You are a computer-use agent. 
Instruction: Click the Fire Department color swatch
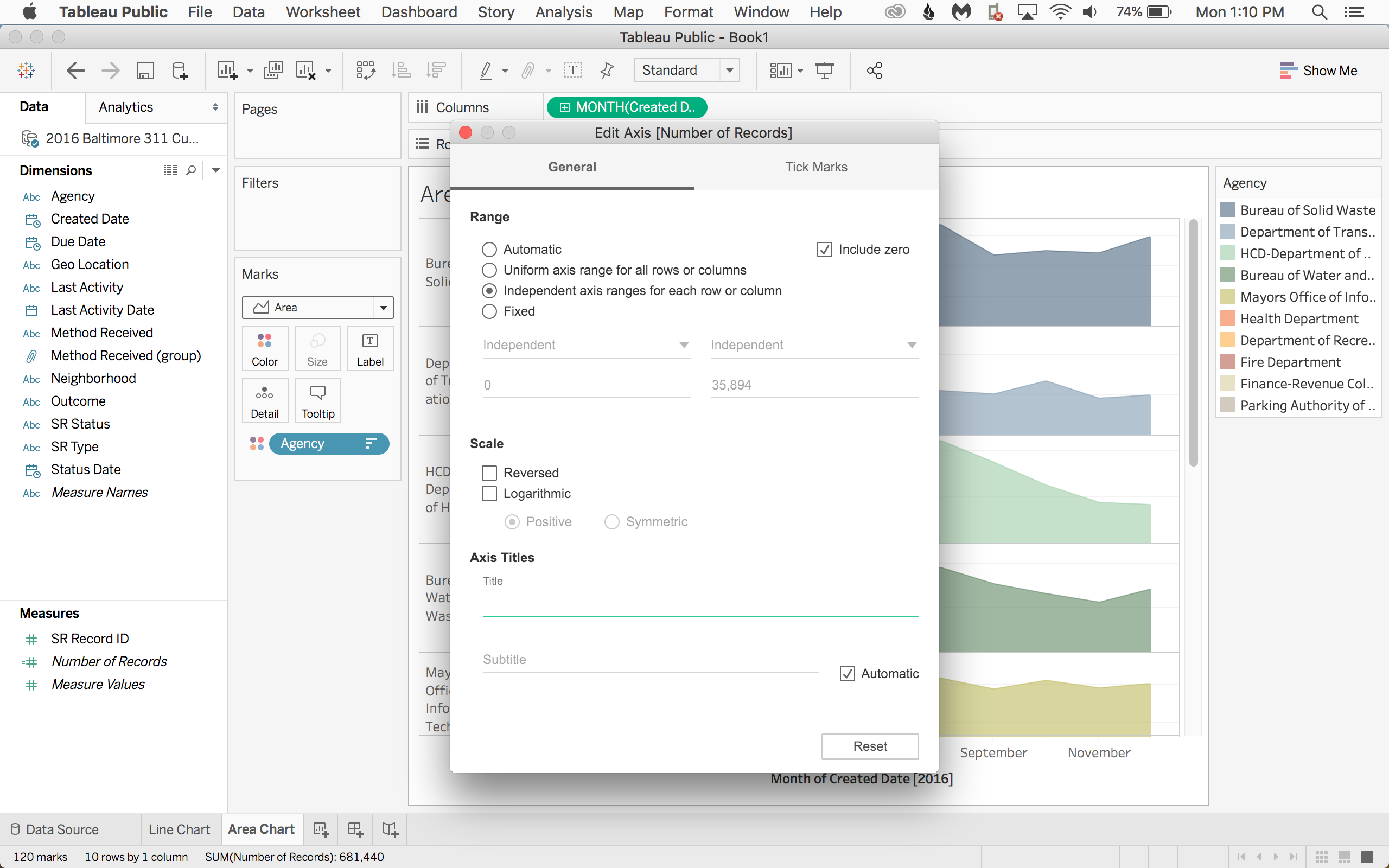[1227, 362]
